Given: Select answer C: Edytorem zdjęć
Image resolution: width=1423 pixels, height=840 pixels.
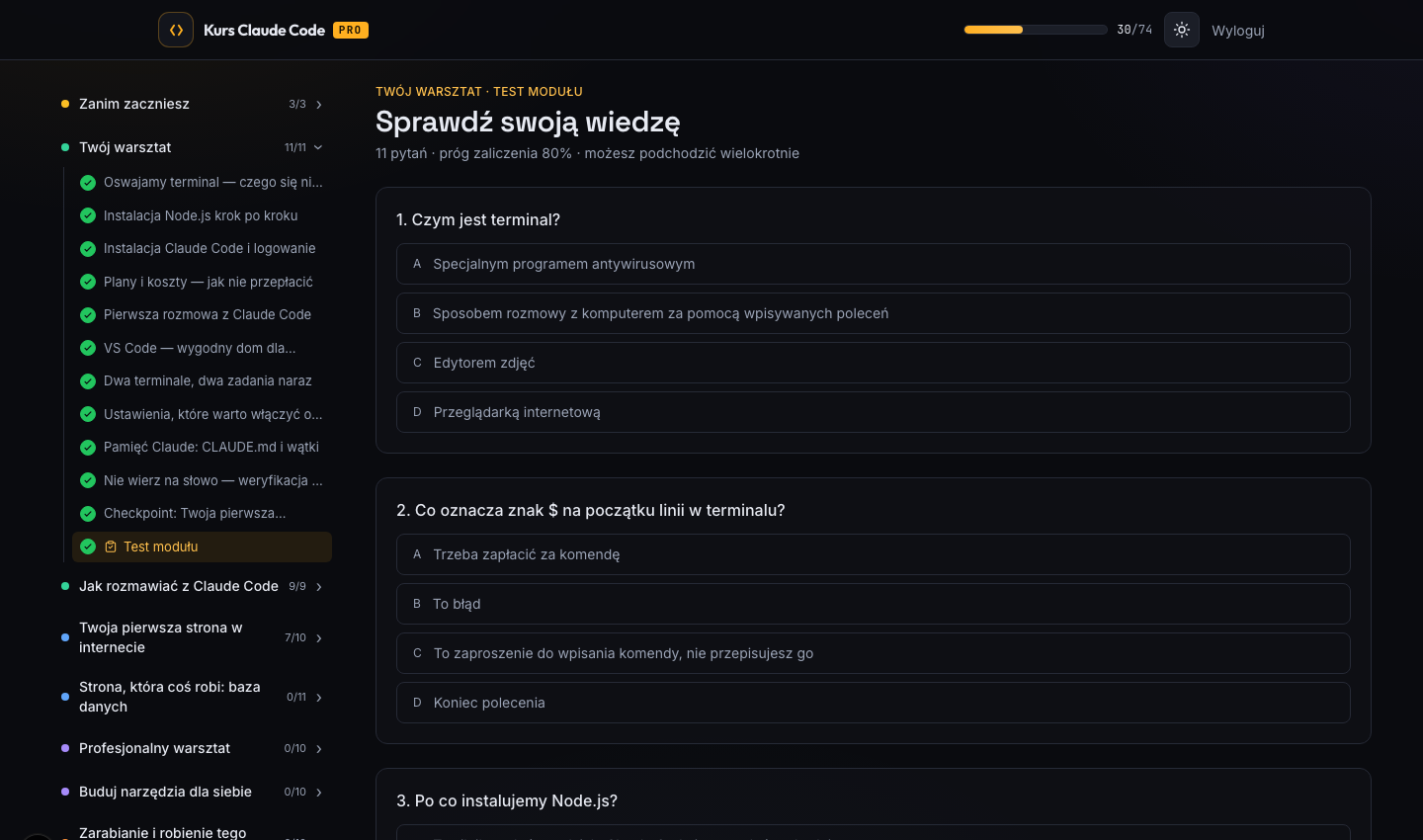Looking at the screenshot, I should 874,363.
